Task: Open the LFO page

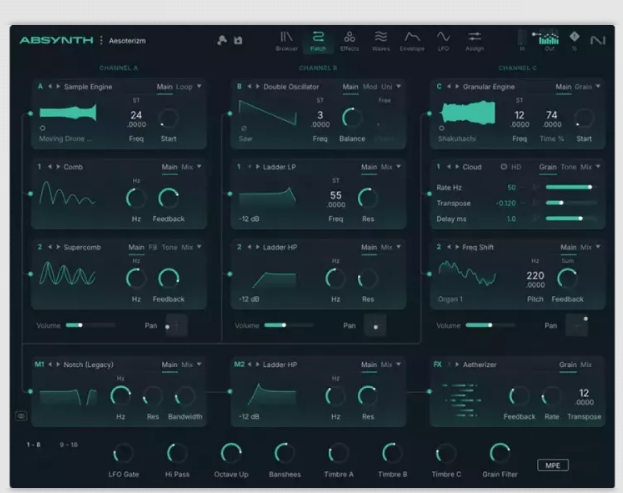Action: (x=443, y=41)
